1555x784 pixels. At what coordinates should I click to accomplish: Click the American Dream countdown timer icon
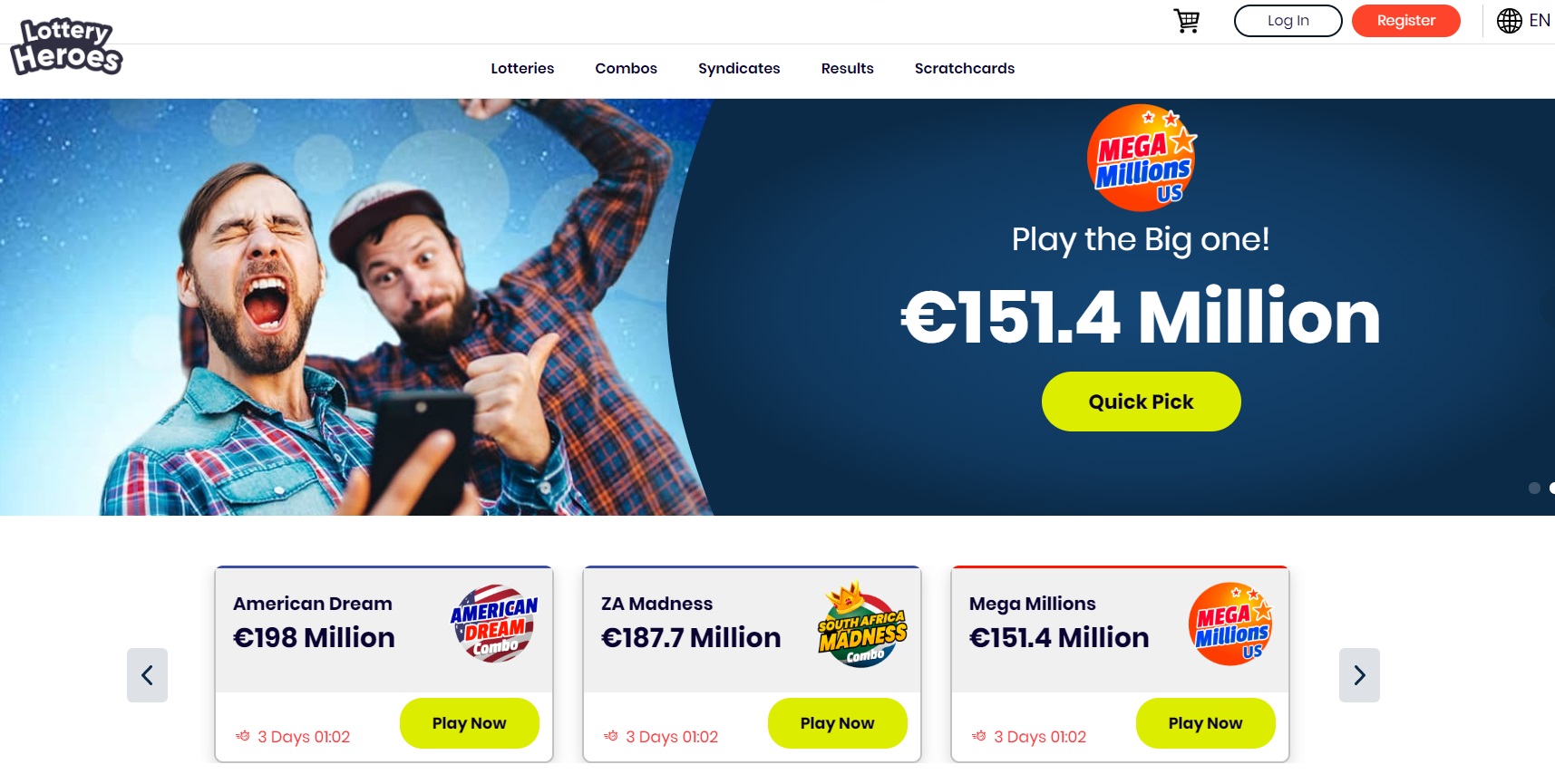[x=243, y=736]
